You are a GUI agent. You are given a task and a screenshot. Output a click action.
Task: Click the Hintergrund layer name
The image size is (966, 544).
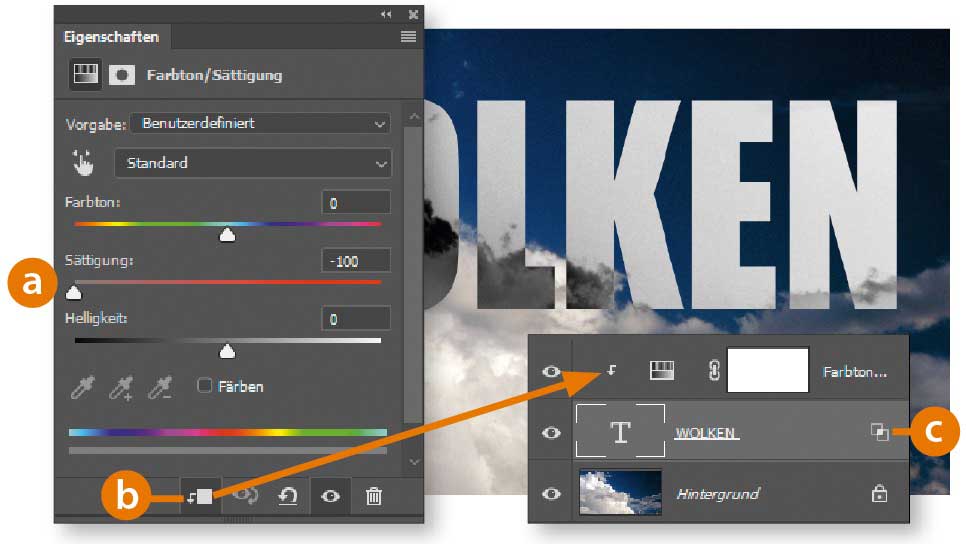718,493
